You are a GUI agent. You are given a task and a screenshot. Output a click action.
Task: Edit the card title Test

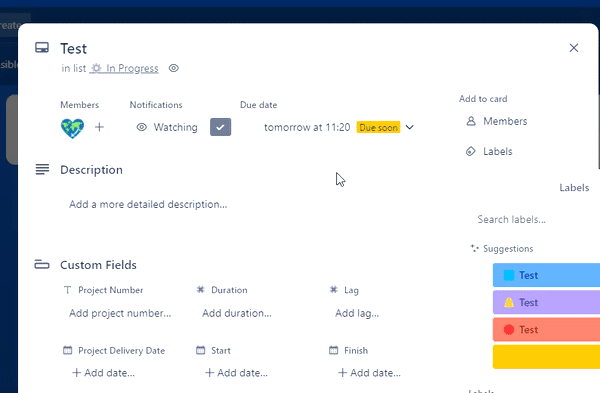pyautogui.click(x=73, y=49)
